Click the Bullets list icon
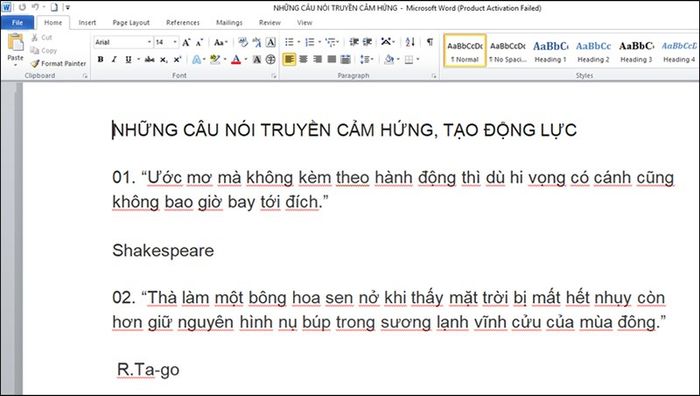 (289, 42)
